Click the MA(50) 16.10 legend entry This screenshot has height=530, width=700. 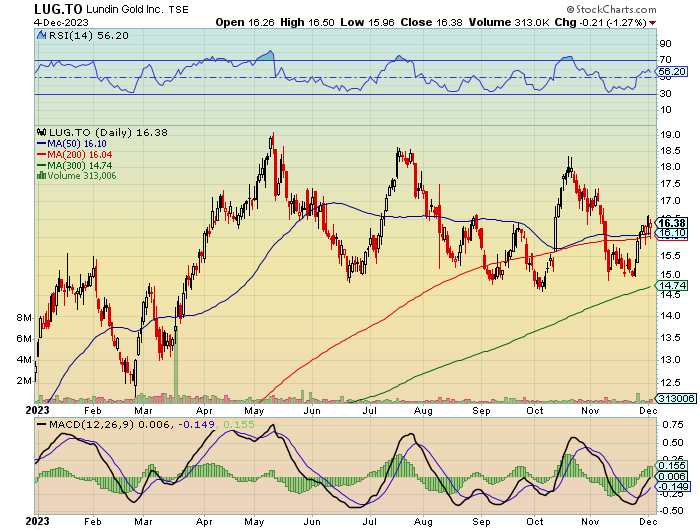click(x=72, y=143)
